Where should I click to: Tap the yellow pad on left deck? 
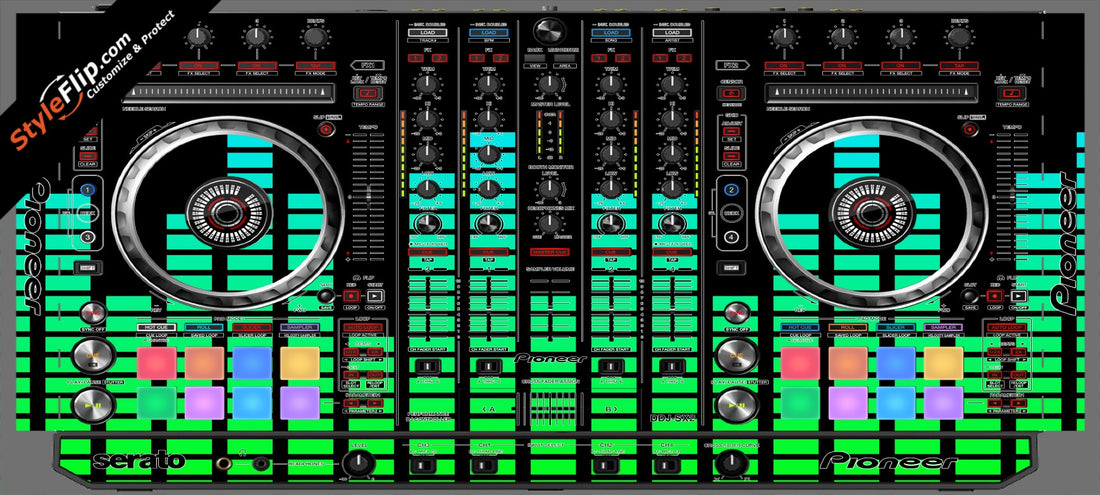pos(299,363)
